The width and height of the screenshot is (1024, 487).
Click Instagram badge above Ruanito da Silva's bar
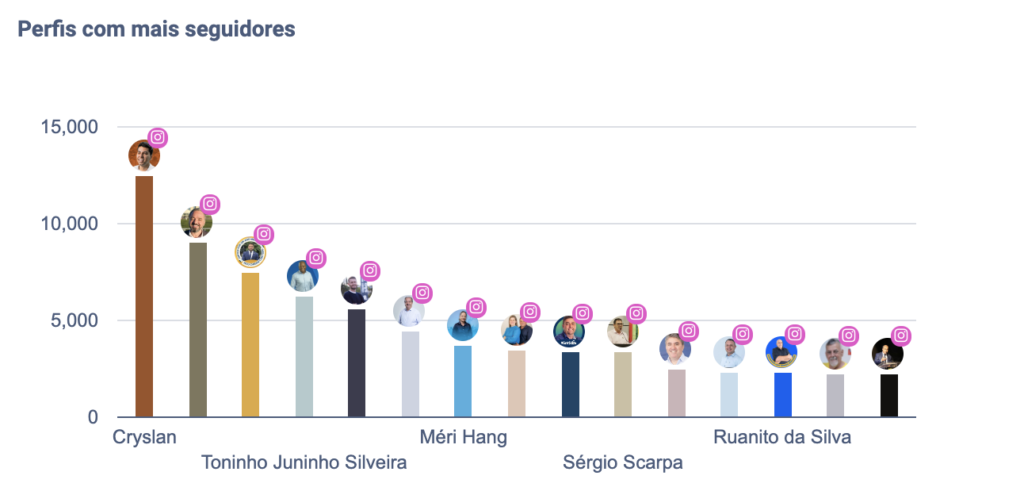point(795,334)
